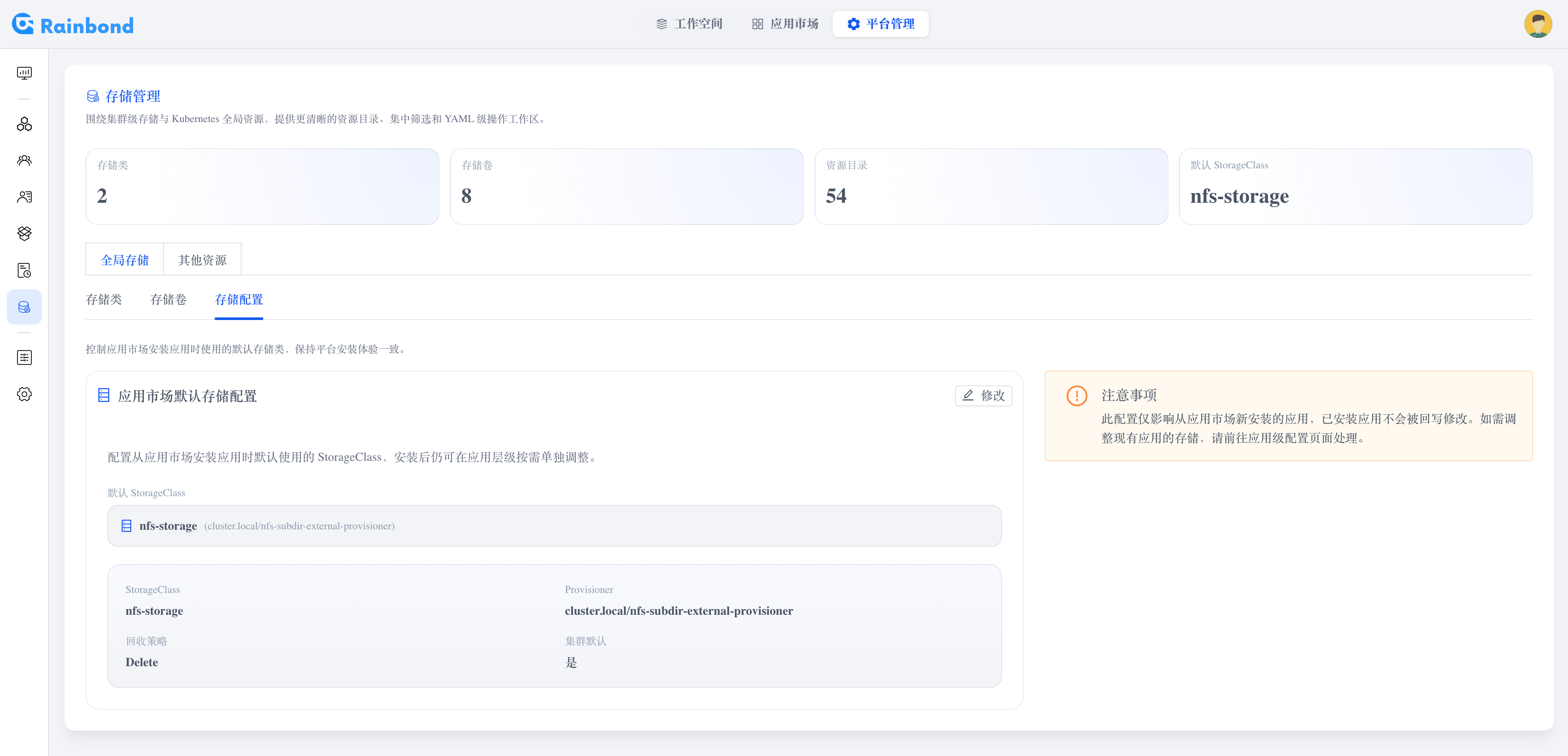Open the advanced settings sliders icon
The width and height of the screenshot is (1568, 756).
(24, 358)
